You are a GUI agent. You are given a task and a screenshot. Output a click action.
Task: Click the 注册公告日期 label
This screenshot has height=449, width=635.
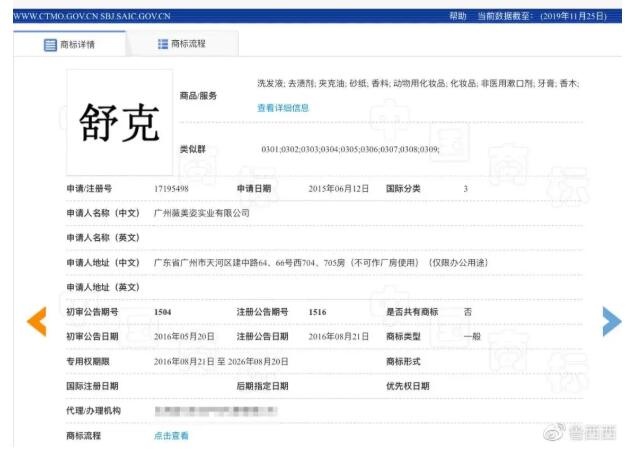(262, 336)
